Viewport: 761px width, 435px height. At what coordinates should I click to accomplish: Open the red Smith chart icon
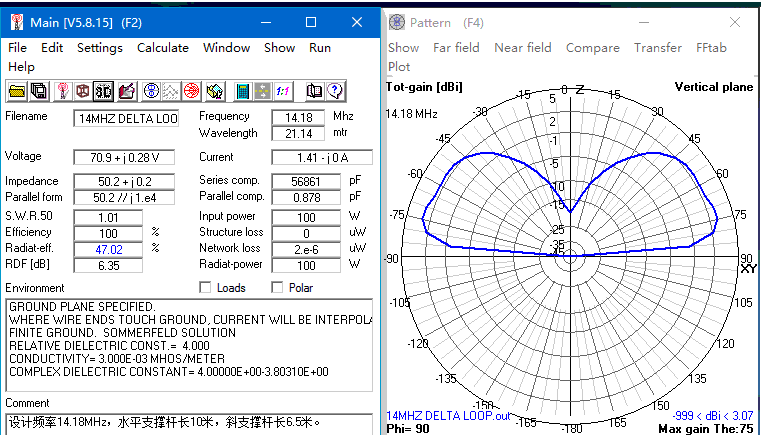click(x=192, y=91)
